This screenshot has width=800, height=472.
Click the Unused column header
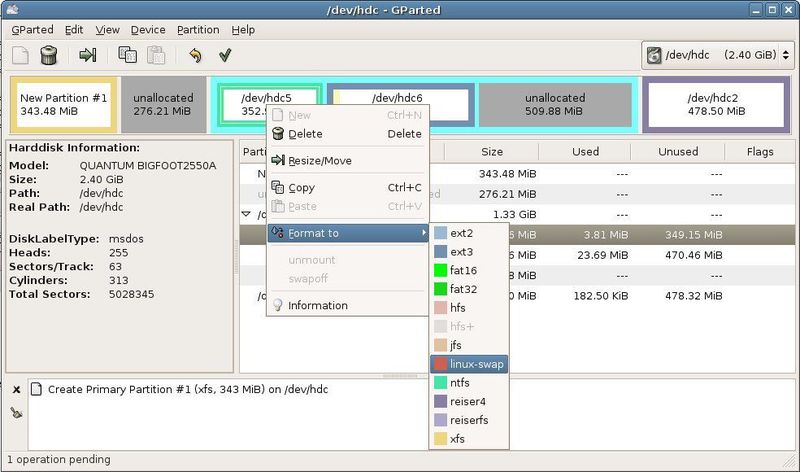click(x=677, y=152)
